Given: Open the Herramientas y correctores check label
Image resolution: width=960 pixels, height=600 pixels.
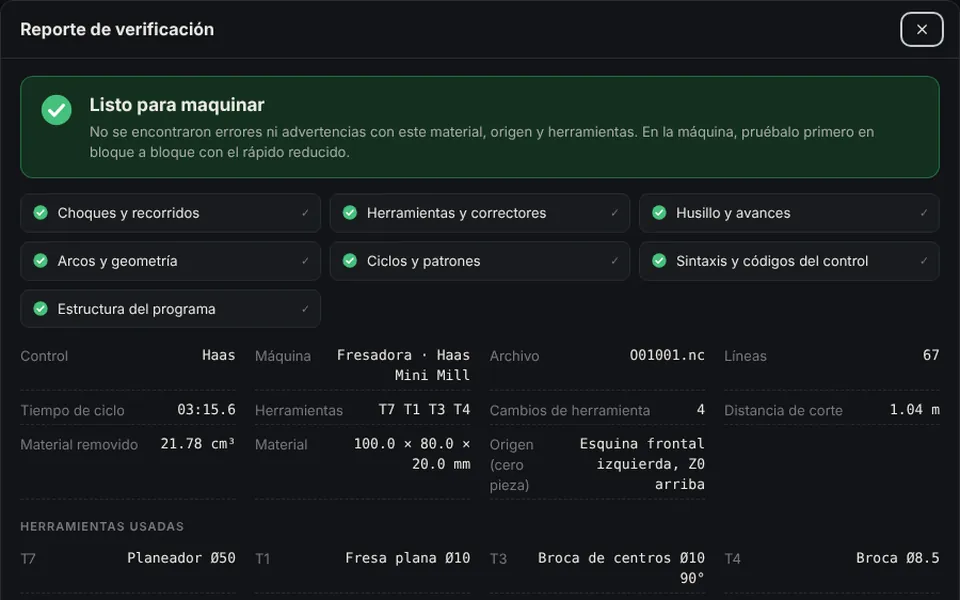Looking at the screenshot, I should pos(456,213).
